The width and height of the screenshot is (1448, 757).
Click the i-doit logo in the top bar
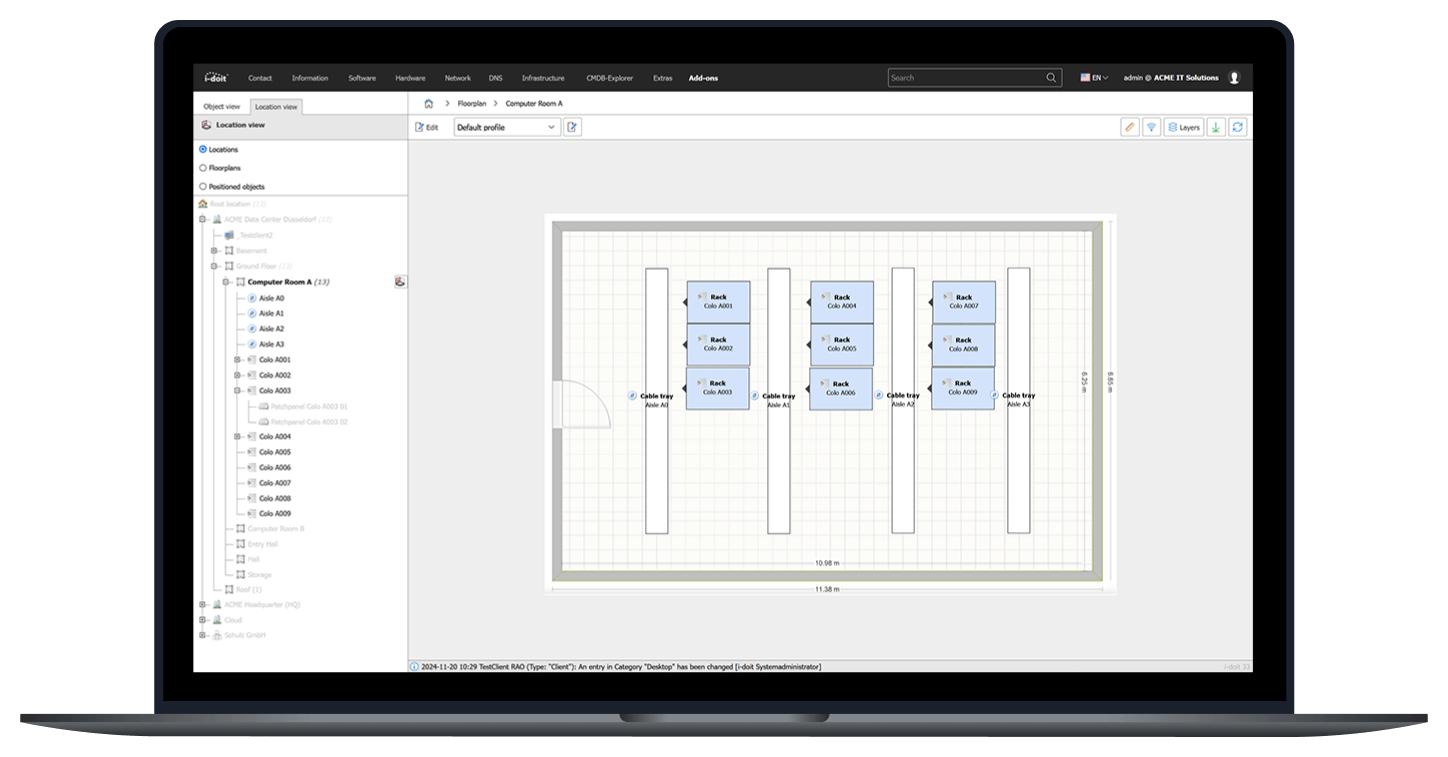pos(216,77)
